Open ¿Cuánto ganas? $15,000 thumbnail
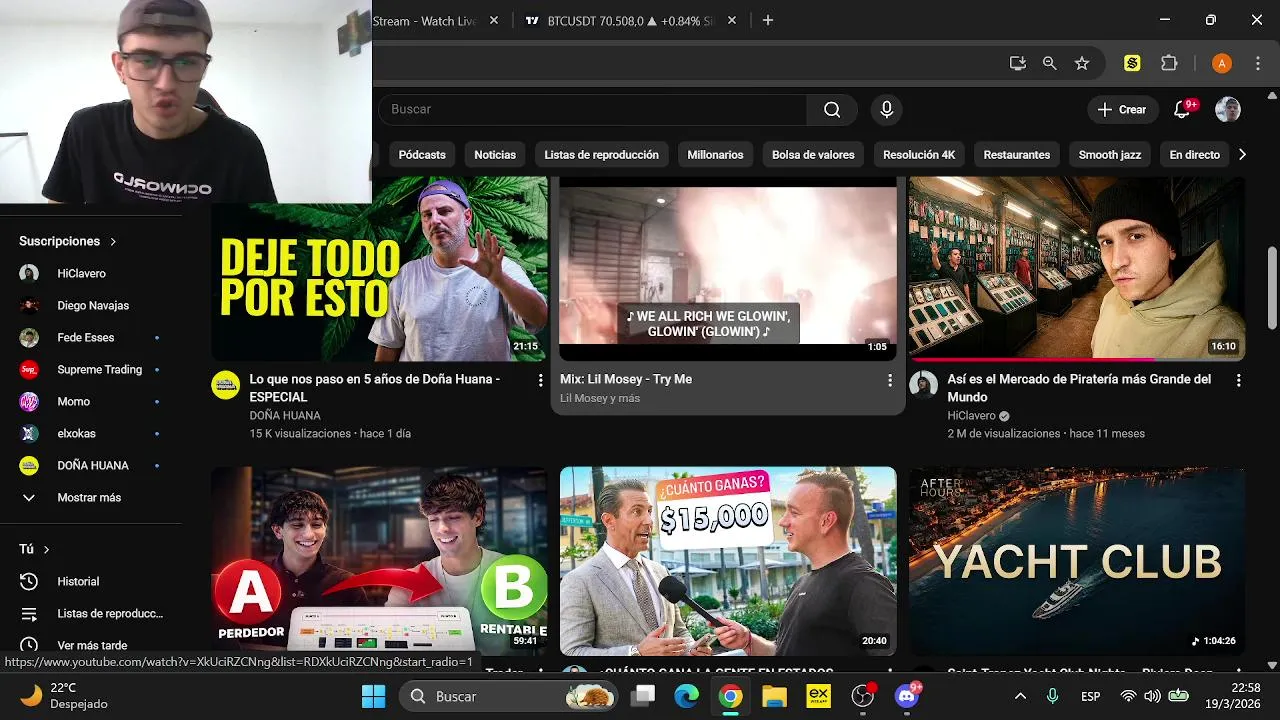Viewport: 1280px width, 720px height. [x=728, y=561]
